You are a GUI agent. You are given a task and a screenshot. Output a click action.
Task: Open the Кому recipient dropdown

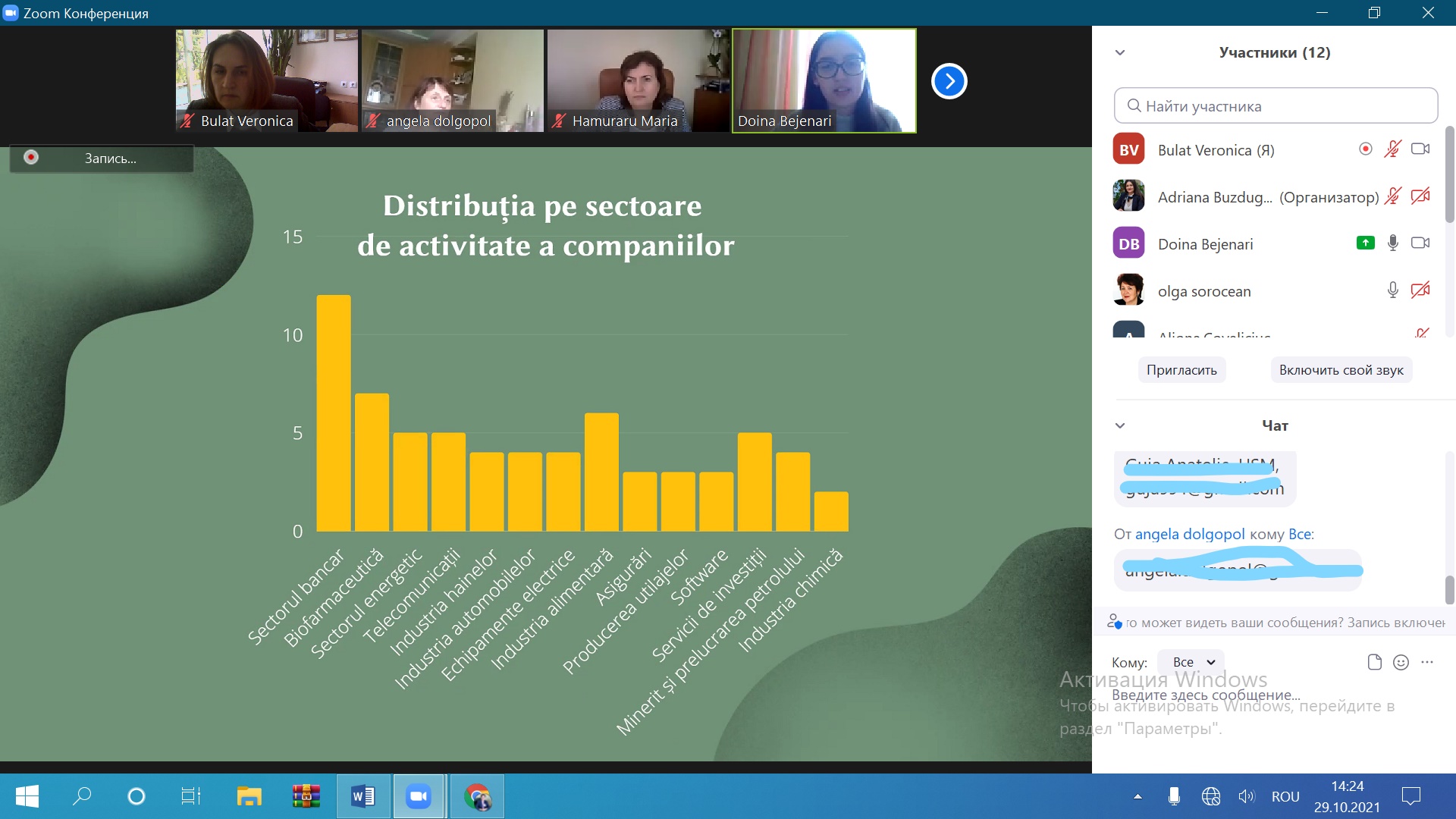click(1191, 662)
